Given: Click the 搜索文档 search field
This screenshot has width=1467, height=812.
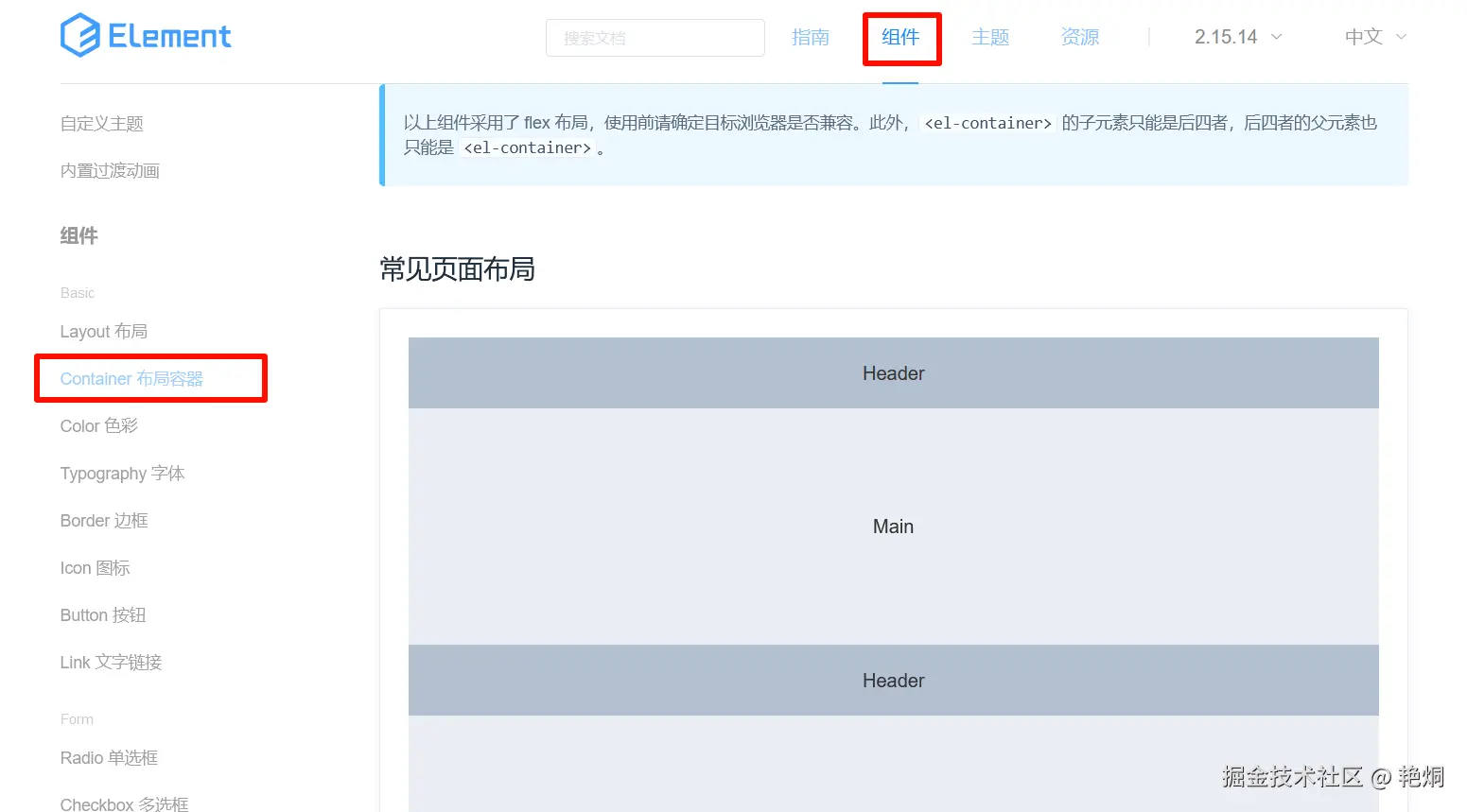Looking at the screenshot, I should (655, 38).
